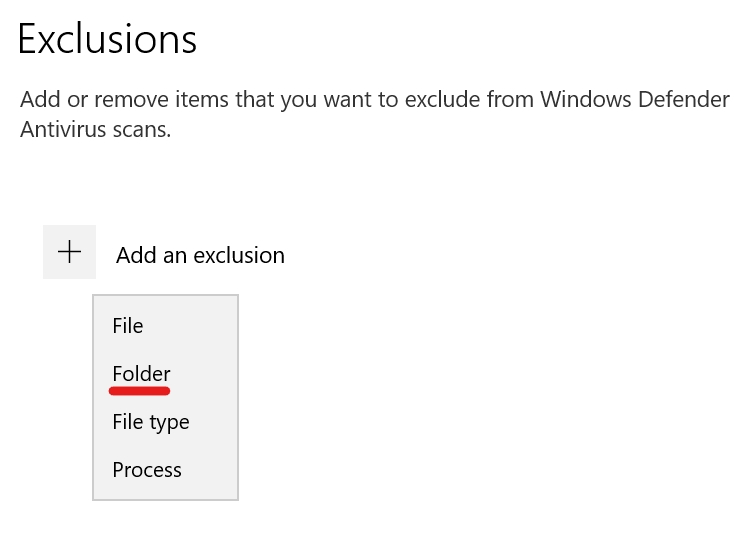Click the "Add an exclusion" label

point(200,255)
